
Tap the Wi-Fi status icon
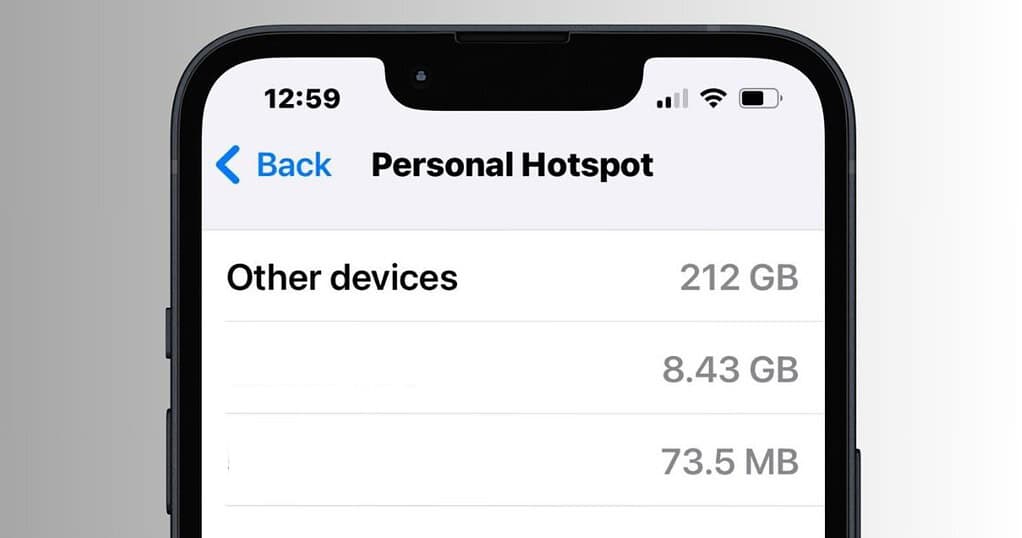pos(713,98)
